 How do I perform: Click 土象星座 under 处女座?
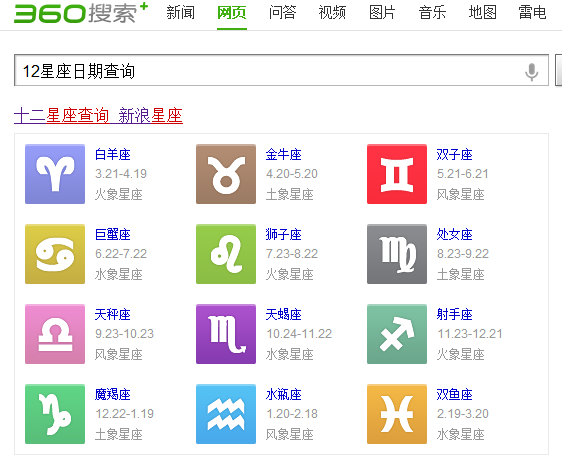tap(461, 274)
